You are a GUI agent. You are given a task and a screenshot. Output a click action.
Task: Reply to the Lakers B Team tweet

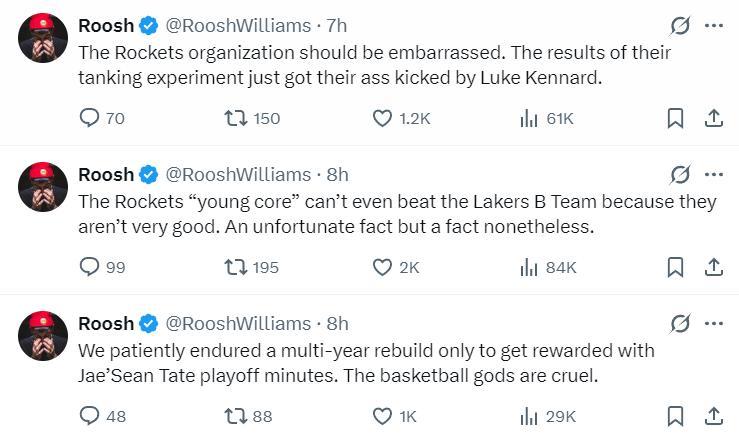click(90, 267)
